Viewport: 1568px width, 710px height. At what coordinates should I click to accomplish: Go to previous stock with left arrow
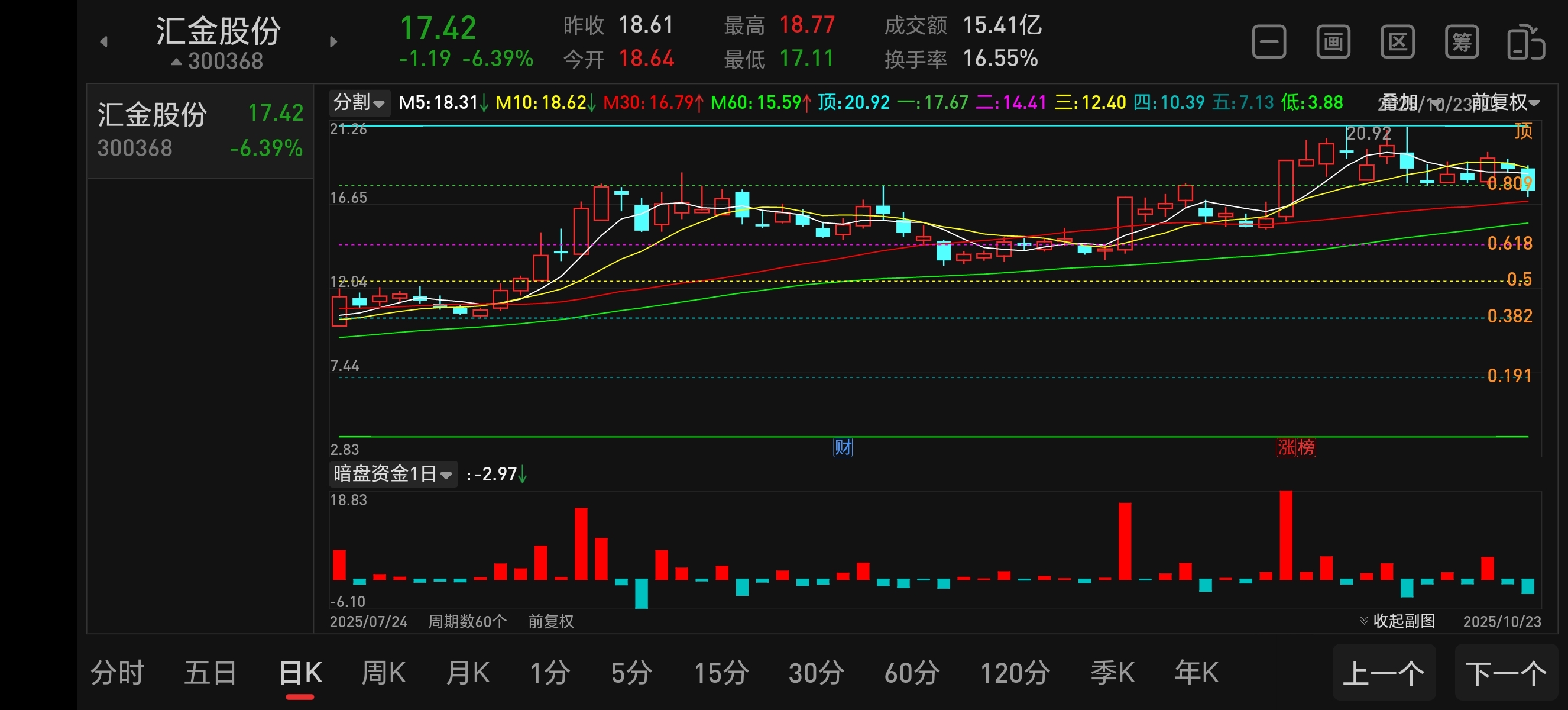[x=103, y=41]
